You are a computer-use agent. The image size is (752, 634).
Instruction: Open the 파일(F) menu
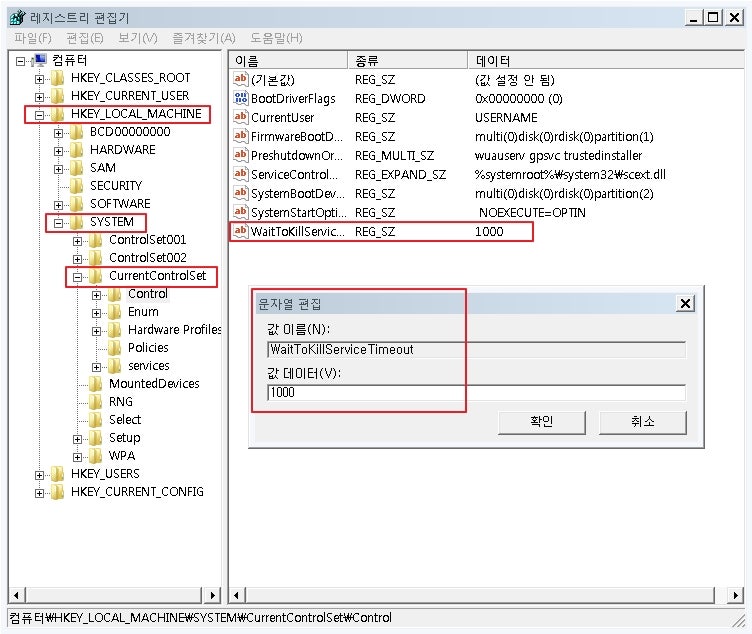(x=33, y=38)
